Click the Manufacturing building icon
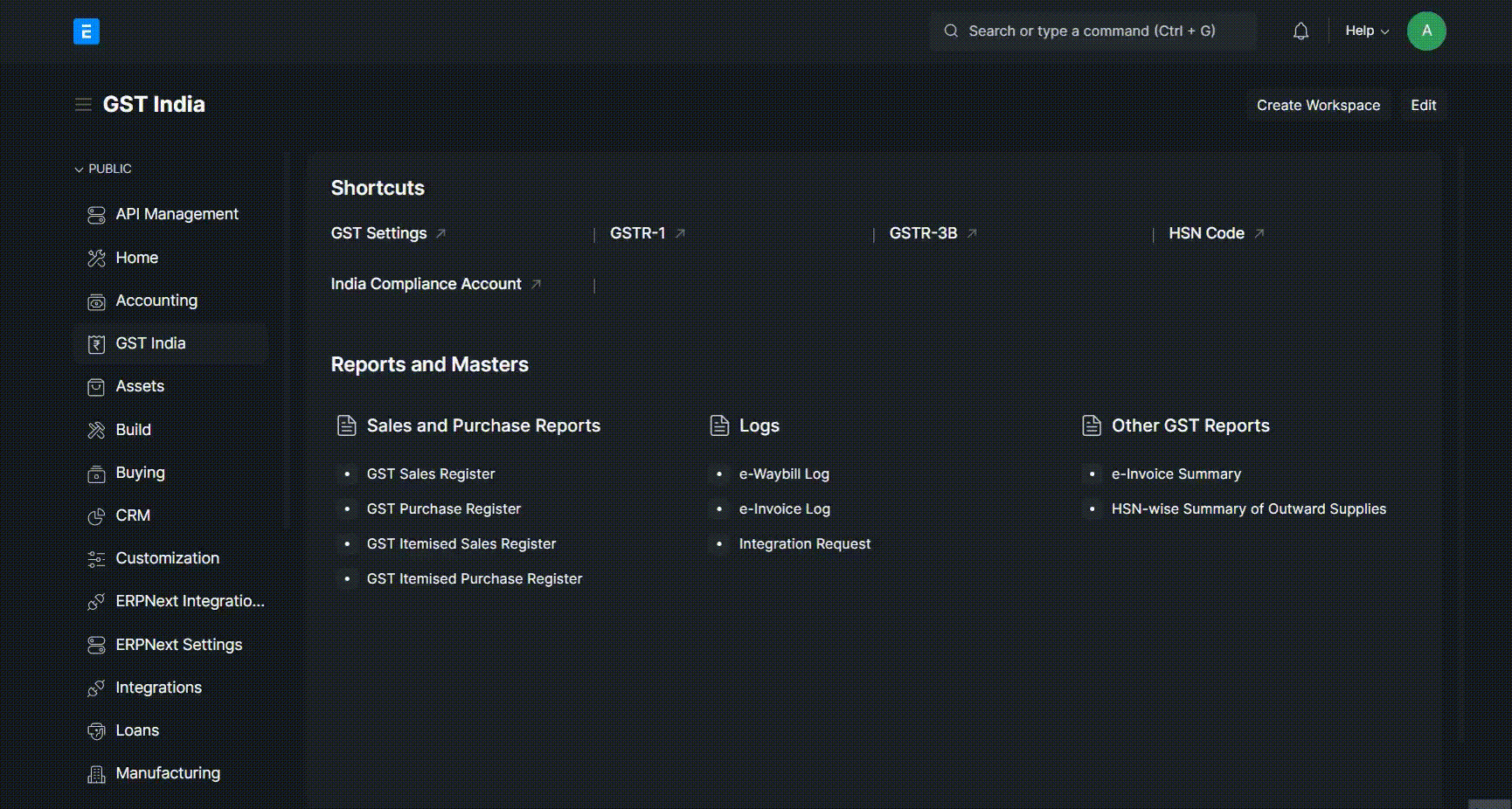 96,774
